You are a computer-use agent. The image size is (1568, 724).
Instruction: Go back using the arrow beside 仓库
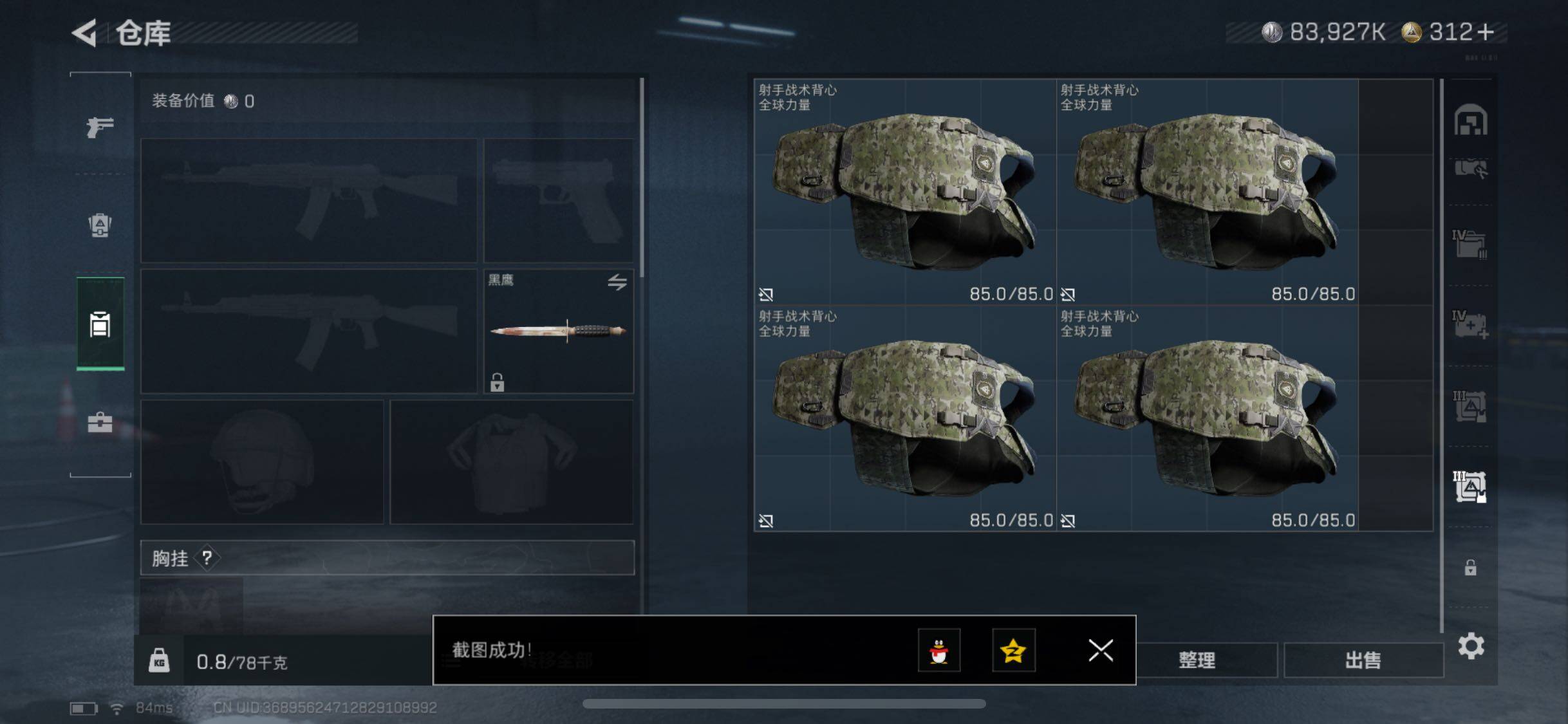tap(84, 33)
